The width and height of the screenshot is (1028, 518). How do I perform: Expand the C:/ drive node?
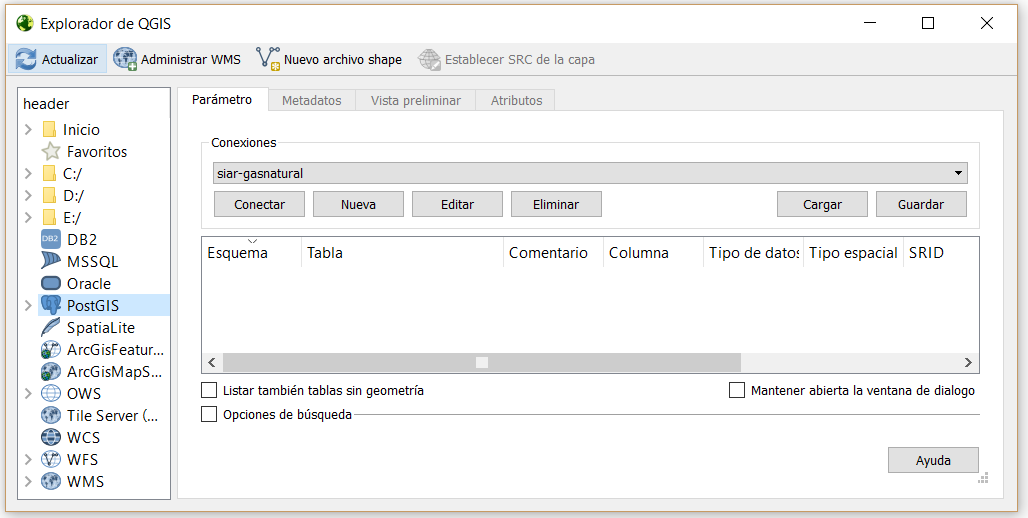click(28, 174)
